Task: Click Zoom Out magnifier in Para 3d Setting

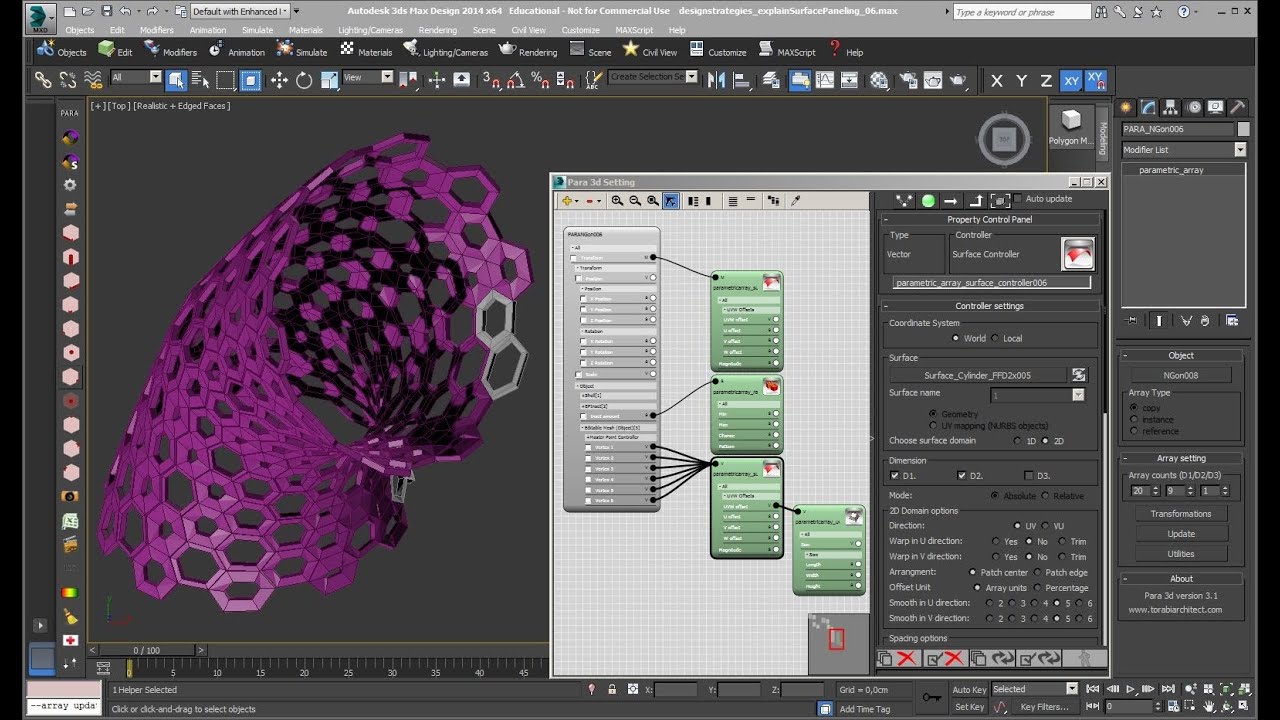Action: pos(635,201)
